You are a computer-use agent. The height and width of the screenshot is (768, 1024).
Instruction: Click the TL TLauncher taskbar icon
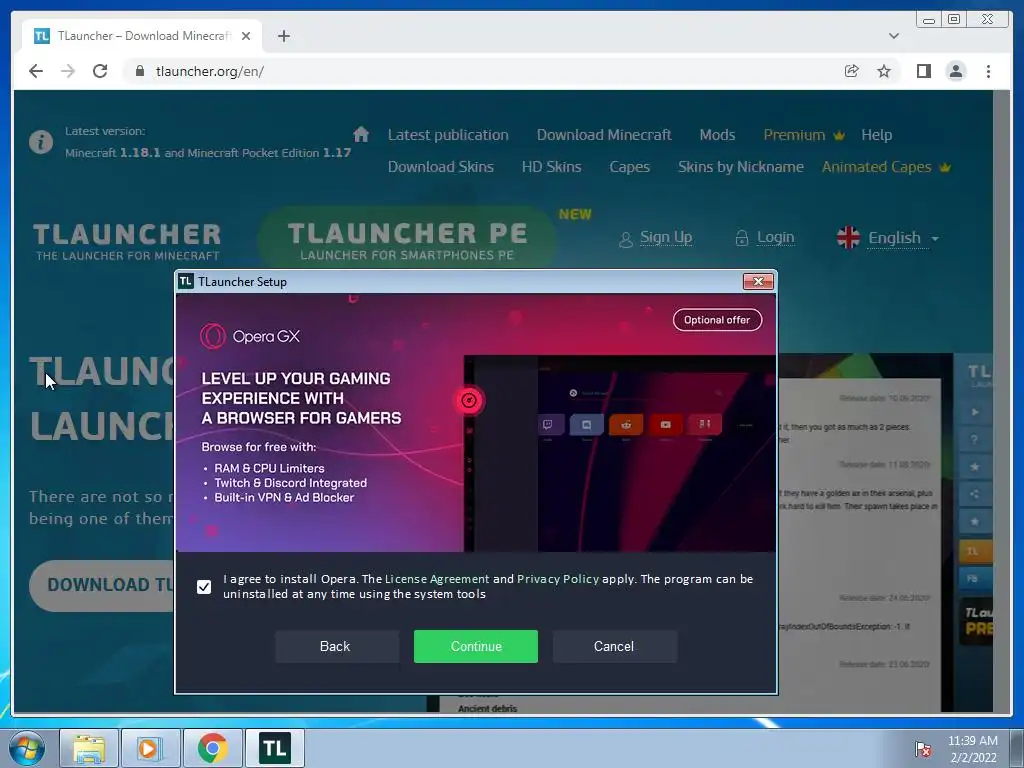click(274, 748)
